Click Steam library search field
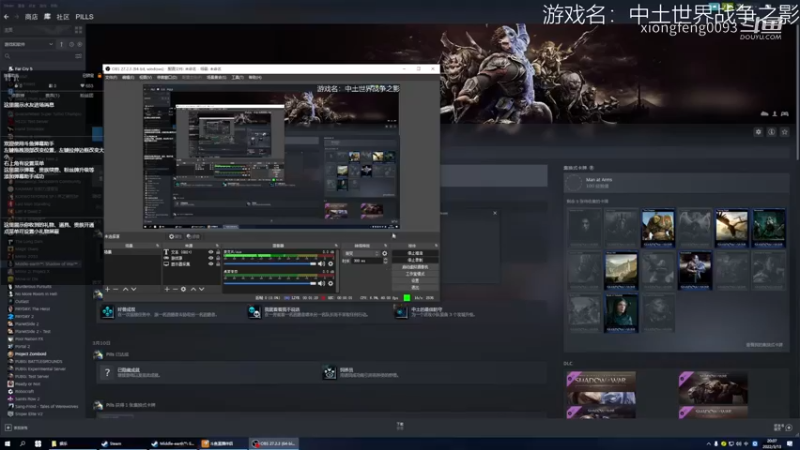Viewport: 800px width, 450px height. tap(41, 56)
